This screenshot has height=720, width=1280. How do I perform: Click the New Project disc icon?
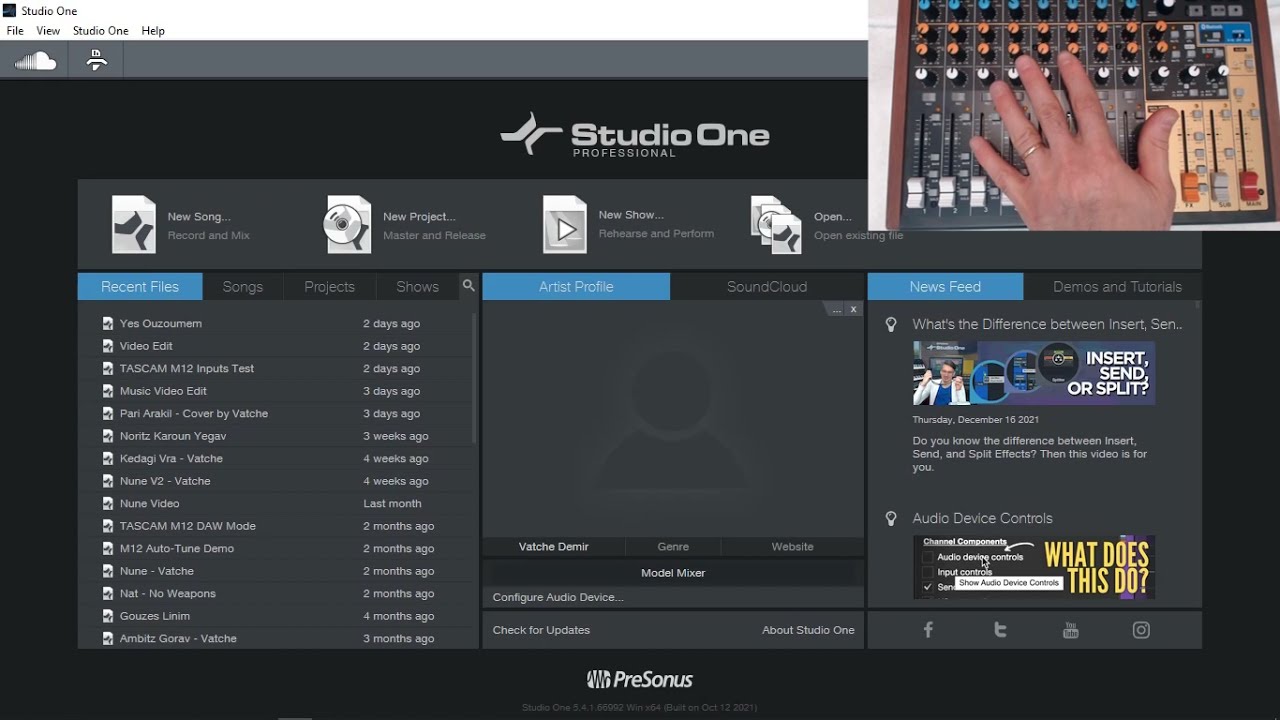pyautogui.click(x=348, y=224)
